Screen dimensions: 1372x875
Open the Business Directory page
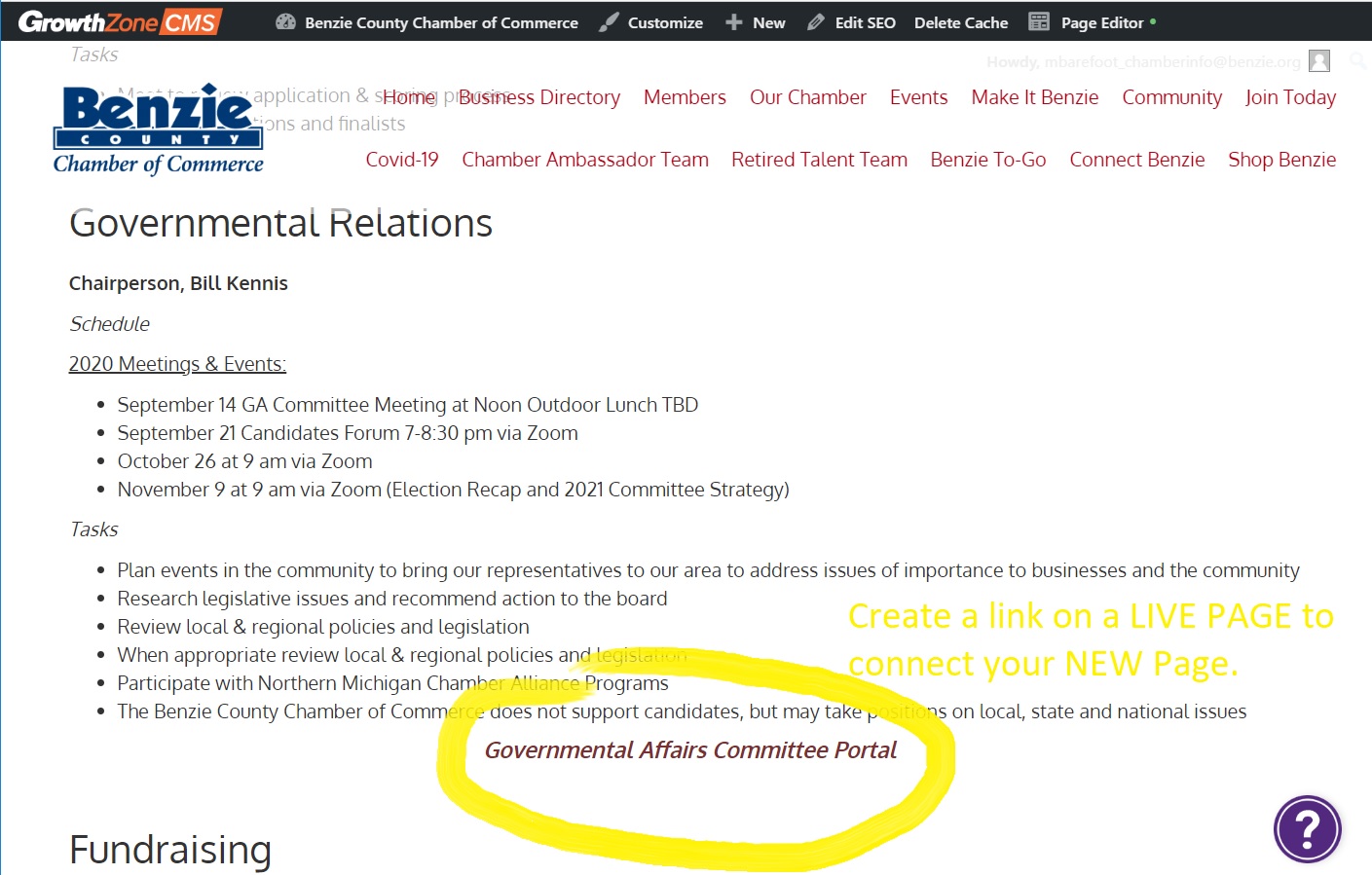[x=539, y=97]
